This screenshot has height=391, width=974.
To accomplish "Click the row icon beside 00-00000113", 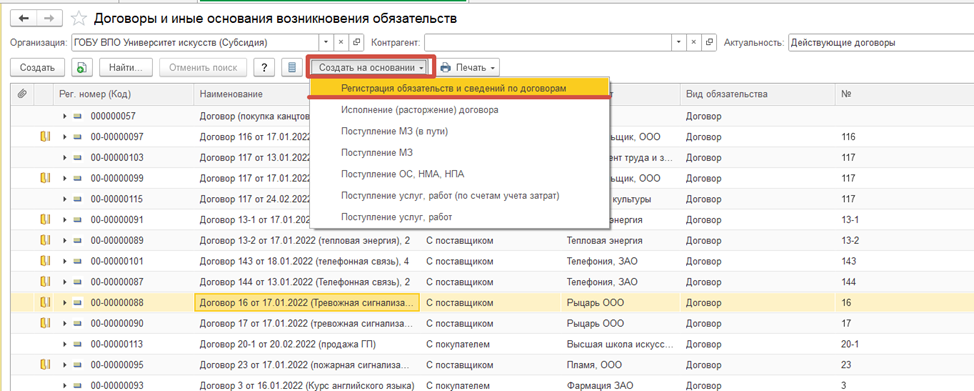I will 77,344.
